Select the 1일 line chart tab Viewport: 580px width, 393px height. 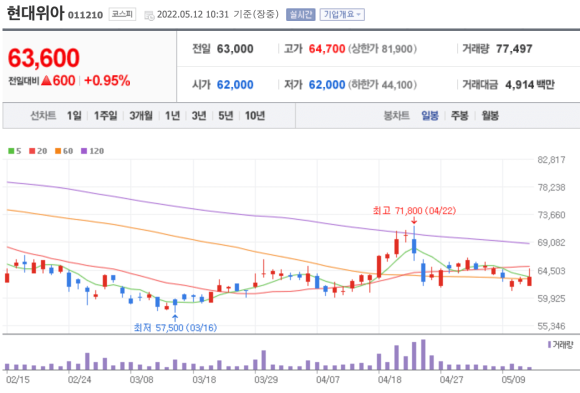(74, 116)
